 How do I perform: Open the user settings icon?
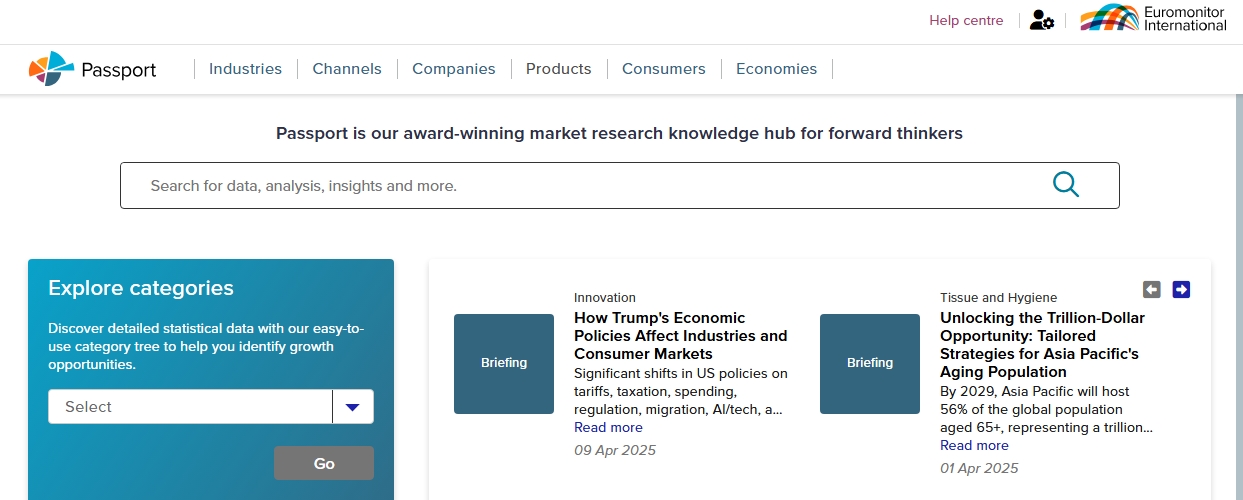1041,21
